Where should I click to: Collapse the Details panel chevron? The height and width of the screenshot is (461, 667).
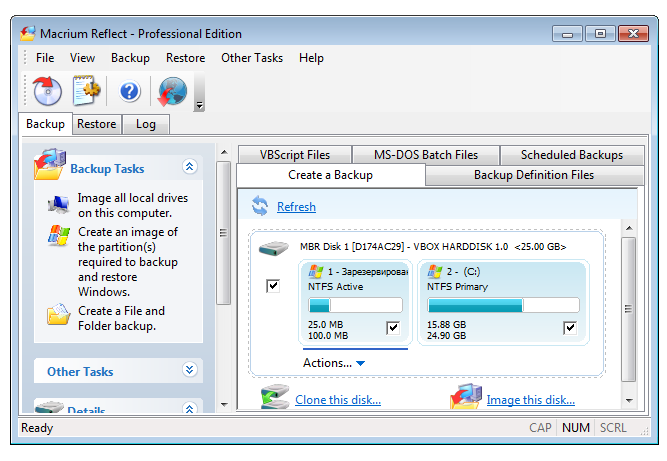tap(190, 408)
